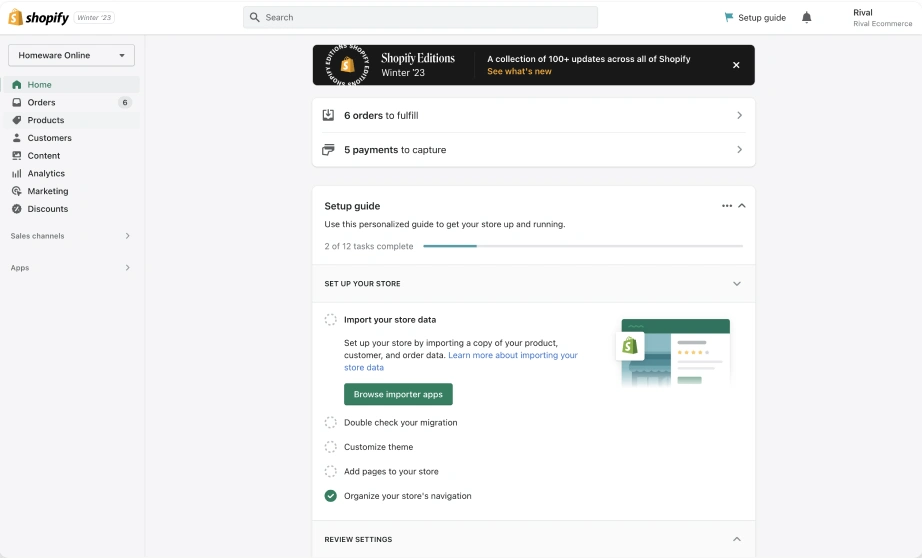Click the search magnifier icon

255,18
